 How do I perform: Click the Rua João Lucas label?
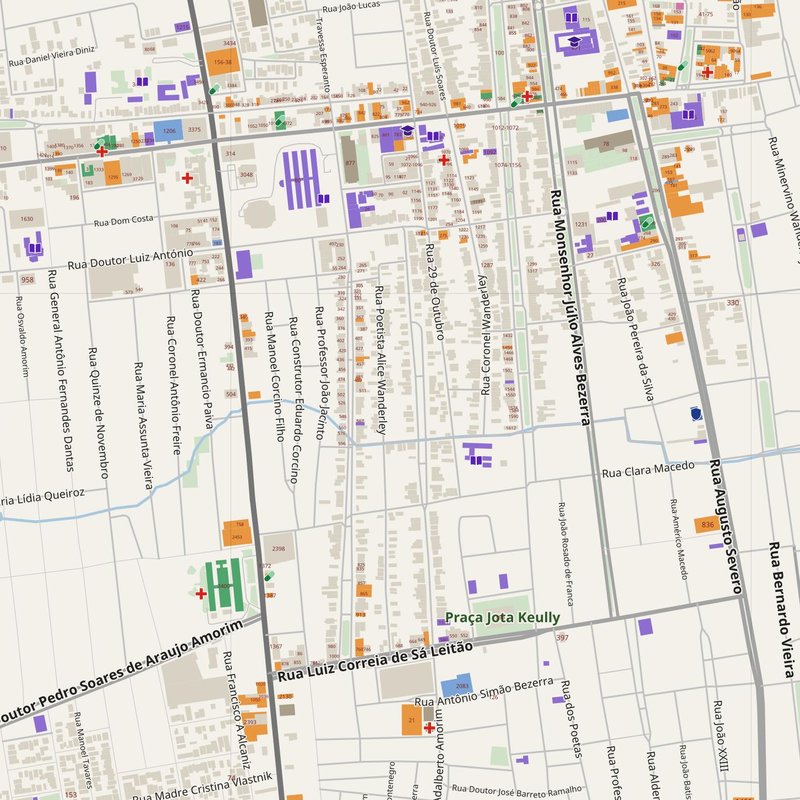351,7
